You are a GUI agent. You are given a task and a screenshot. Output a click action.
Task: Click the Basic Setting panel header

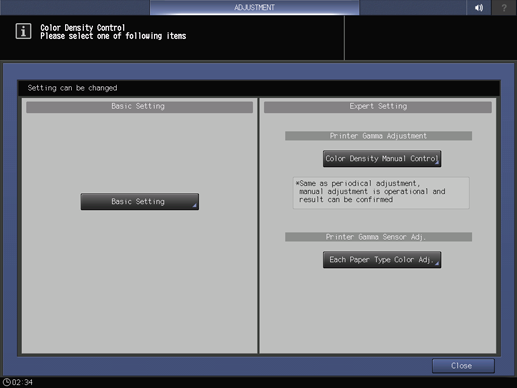click(x=139, y=106)
